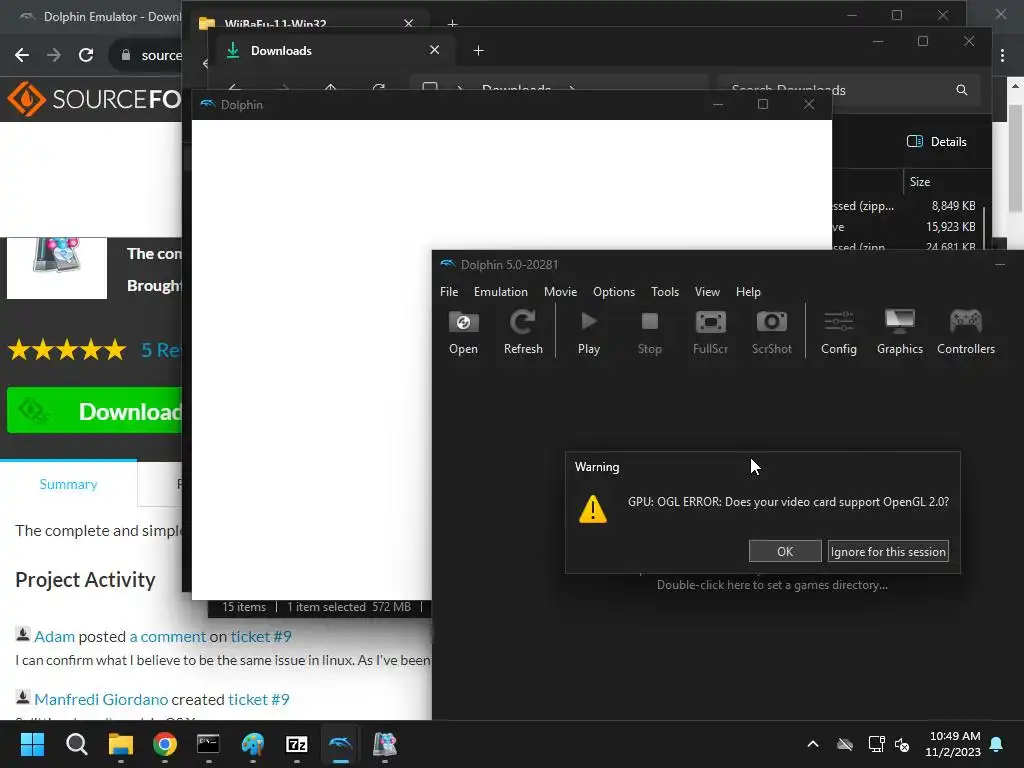Open the ticket #9 link in Adam's post
The width and height of the screenshot is (1024, 768).
[x=261, y=637]
